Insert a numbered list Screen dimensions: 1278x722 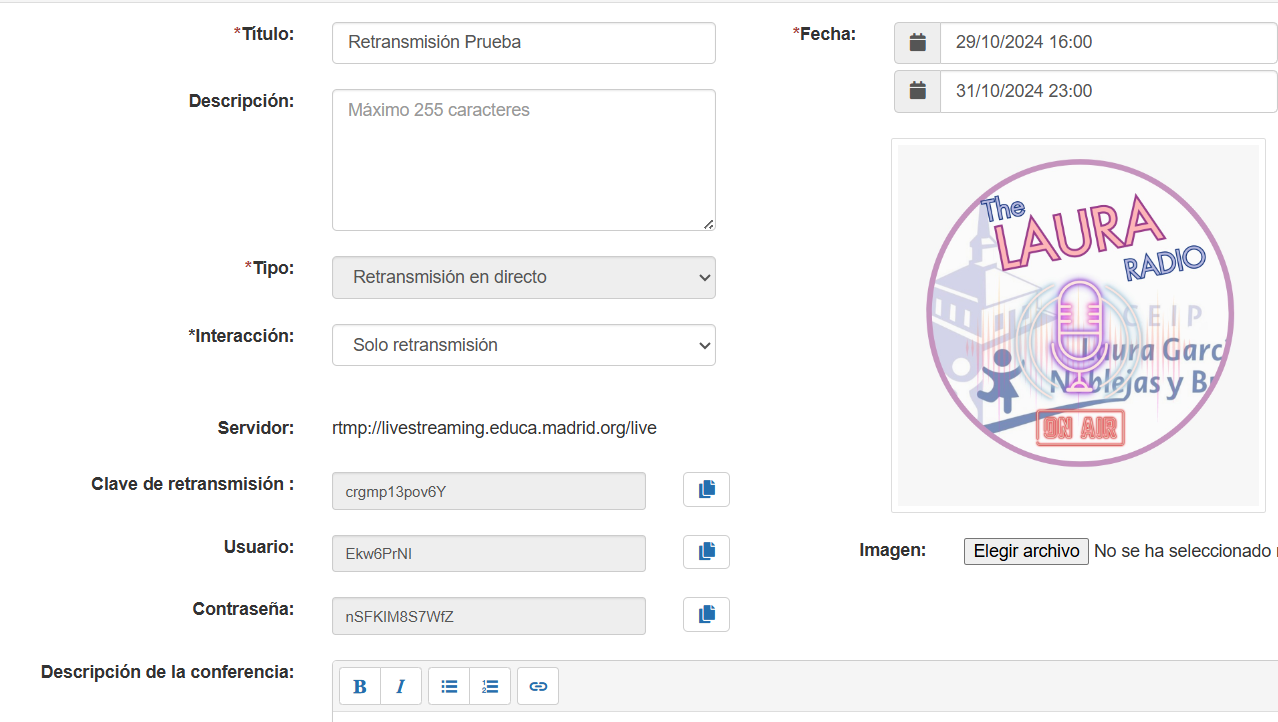490,686
